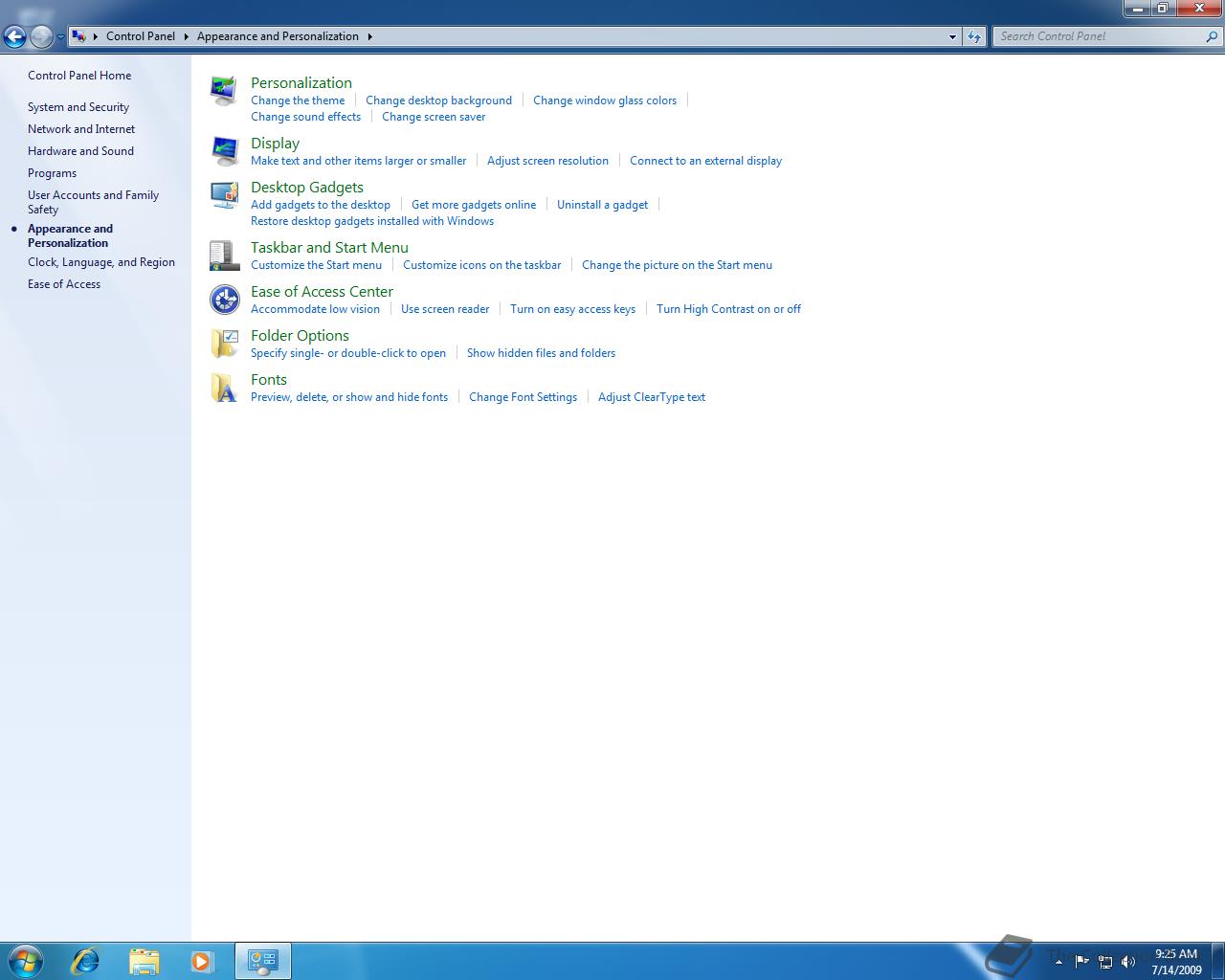Viewport: 1225px width, 980px height.
Task: Click the search magnifier icon
Action: [x=1212, y=36]
